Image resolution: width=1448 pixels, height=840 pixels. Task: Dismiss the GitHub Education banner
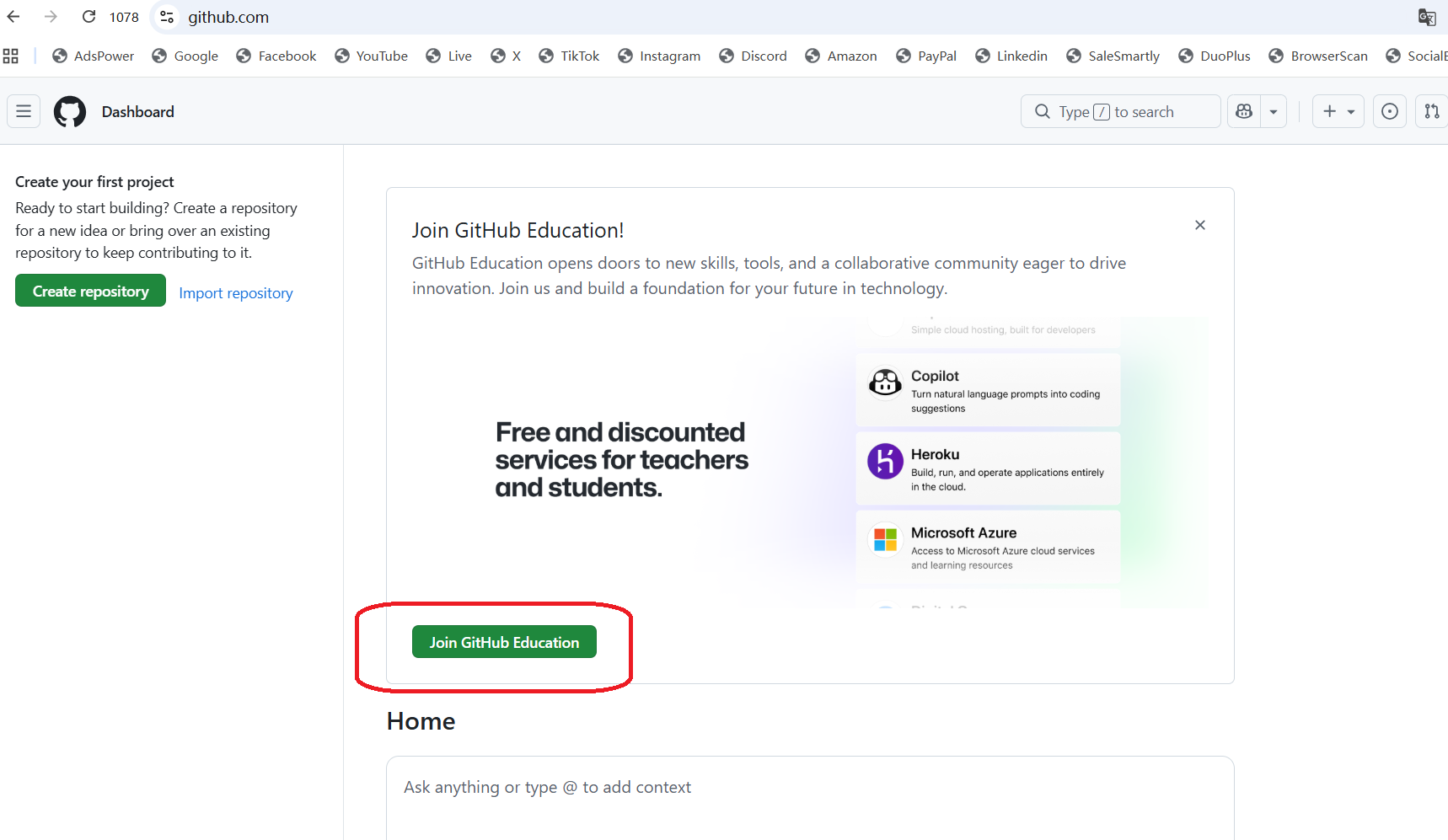click(1199, 225)
